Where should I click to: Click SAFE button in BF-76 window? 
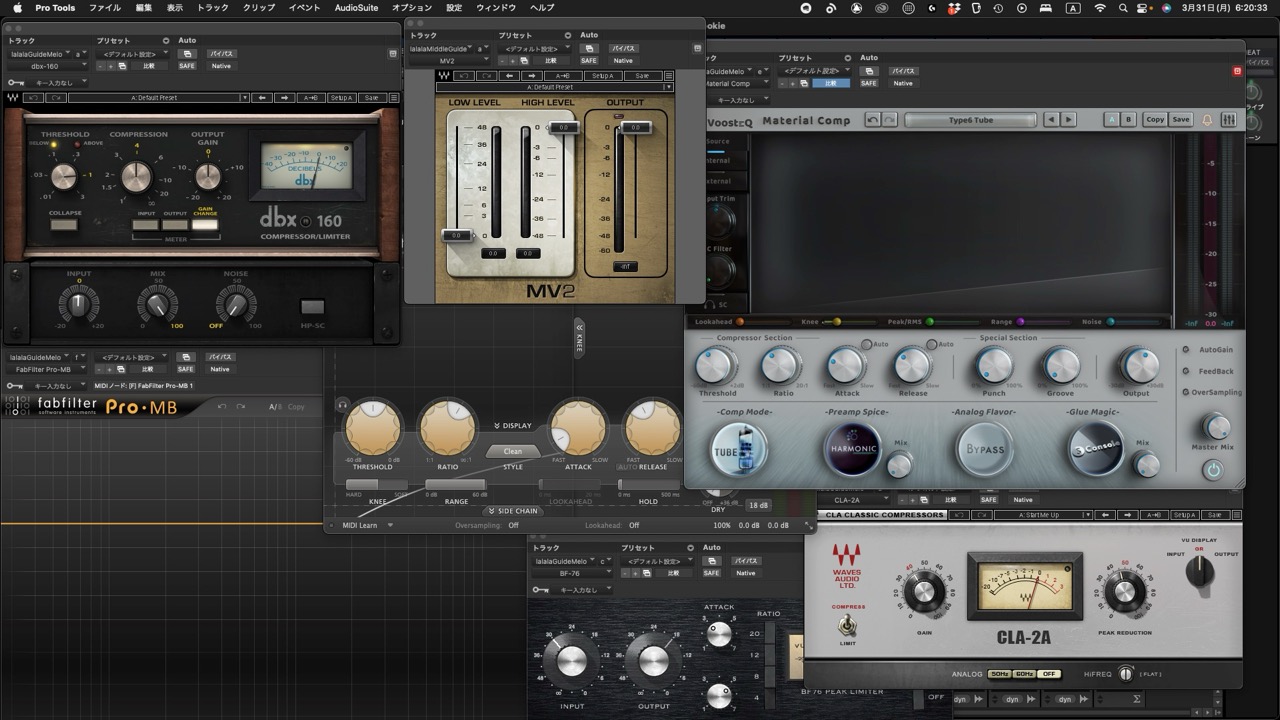(711, 573)
